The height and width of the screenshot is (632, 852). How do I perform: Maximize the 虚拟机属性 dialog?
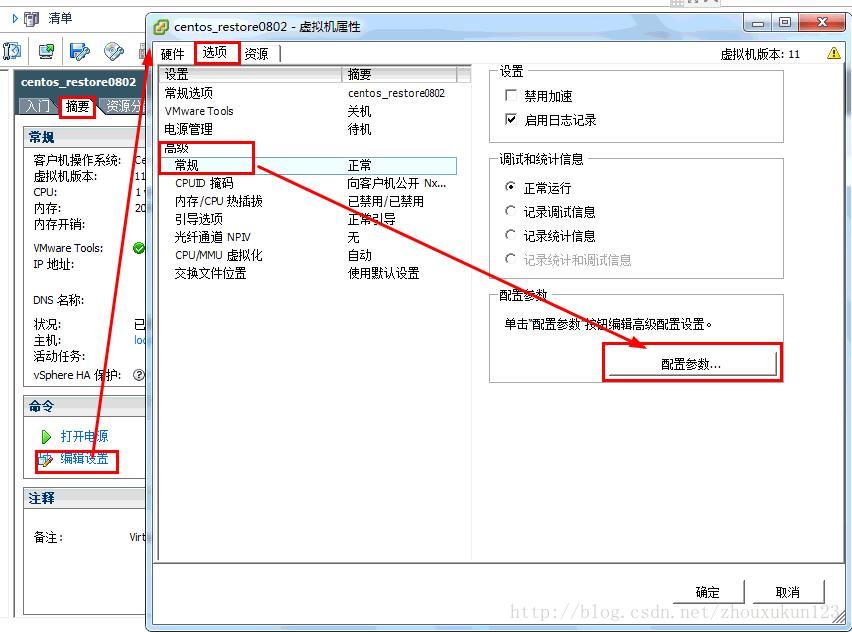click(785, 23)
